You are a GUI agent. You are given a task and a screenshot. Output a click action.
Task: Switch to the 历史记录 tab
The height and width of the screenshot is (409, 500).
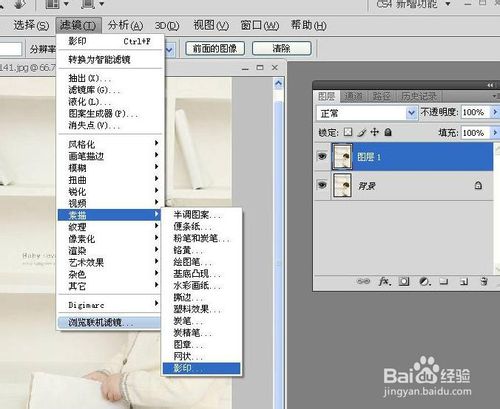tap(419, 96)
